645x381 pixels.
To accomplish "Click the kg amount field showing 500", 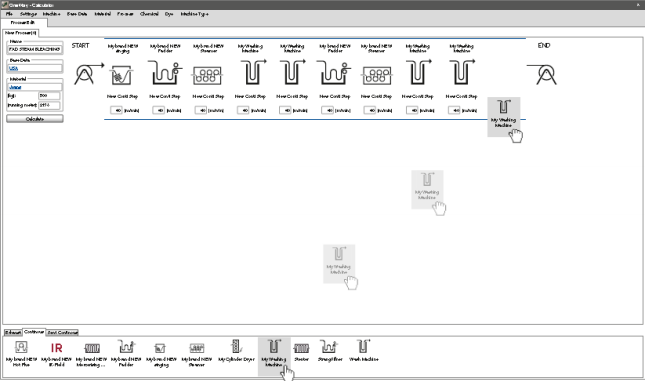I will click(49, 96).
